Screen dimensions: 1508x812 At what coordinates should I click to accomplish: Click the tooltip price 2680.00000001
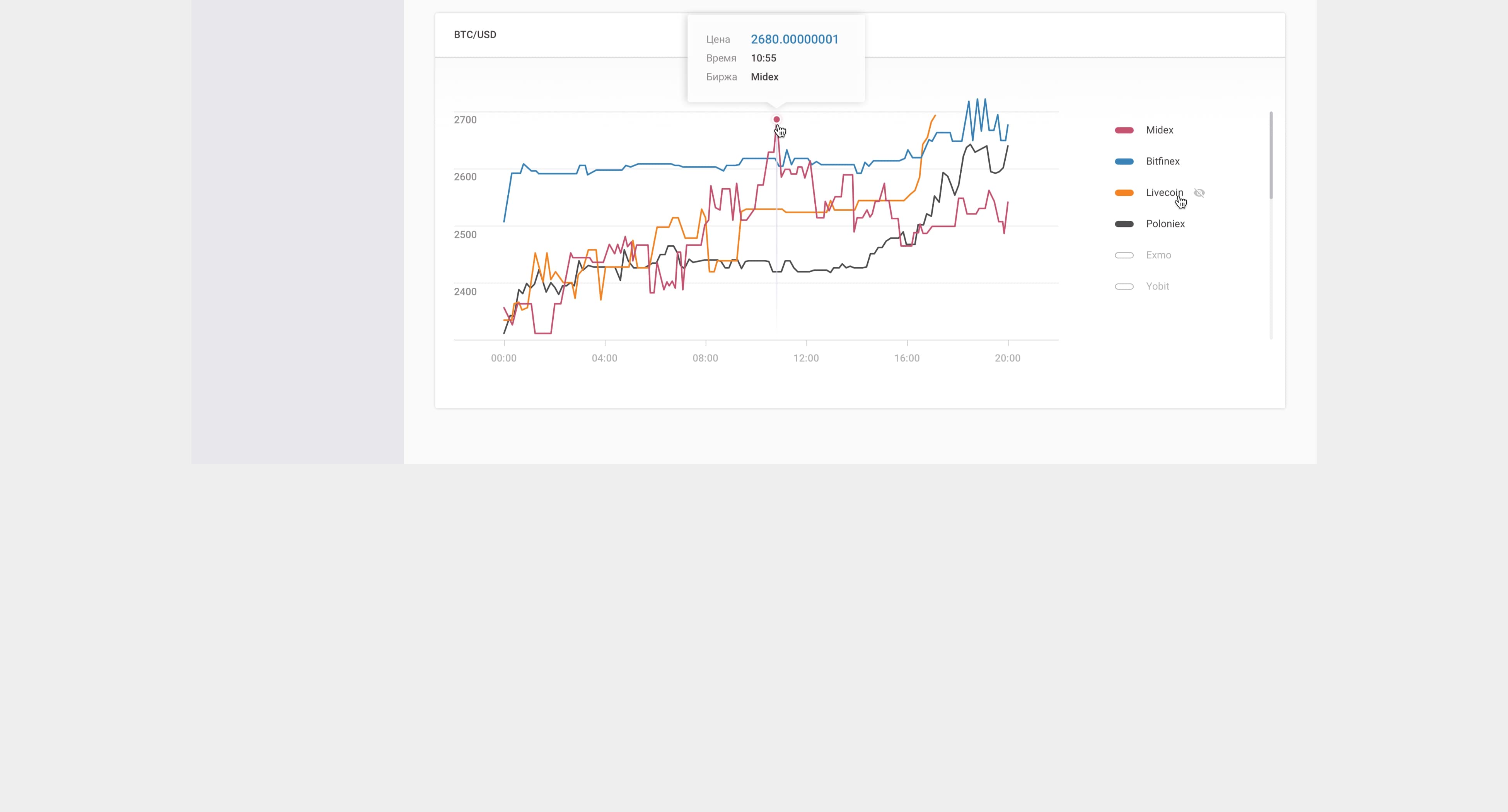click(794, 39)
